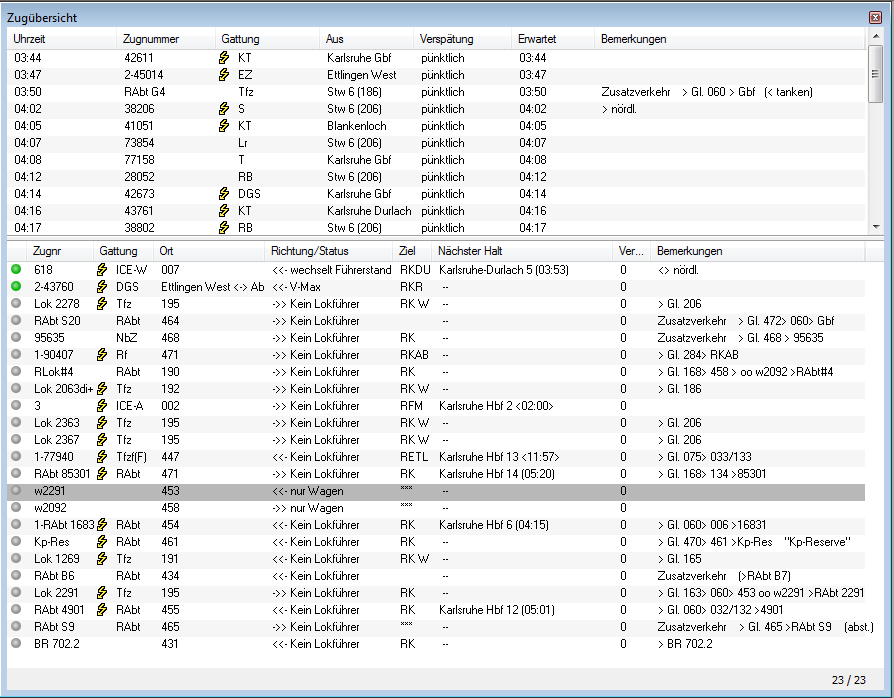
Task: Select the 1-RAbt 1683 row
Action: tap(436, 525)
